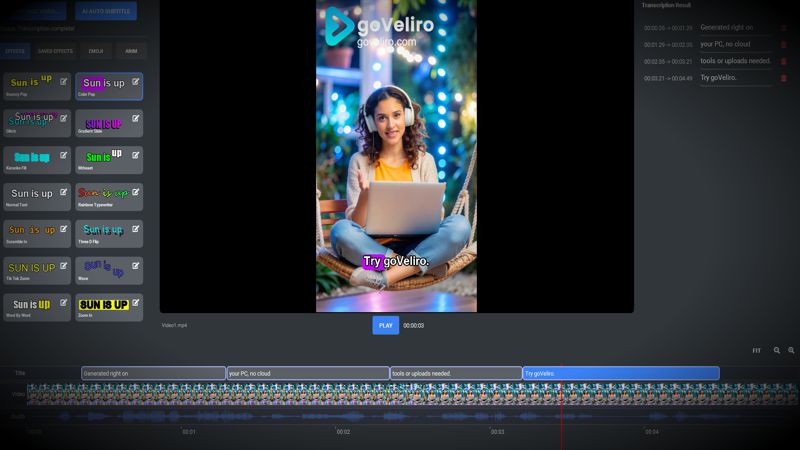
Task: Apply the Gradient Slide caption style
Action: (x=109, y=123)
